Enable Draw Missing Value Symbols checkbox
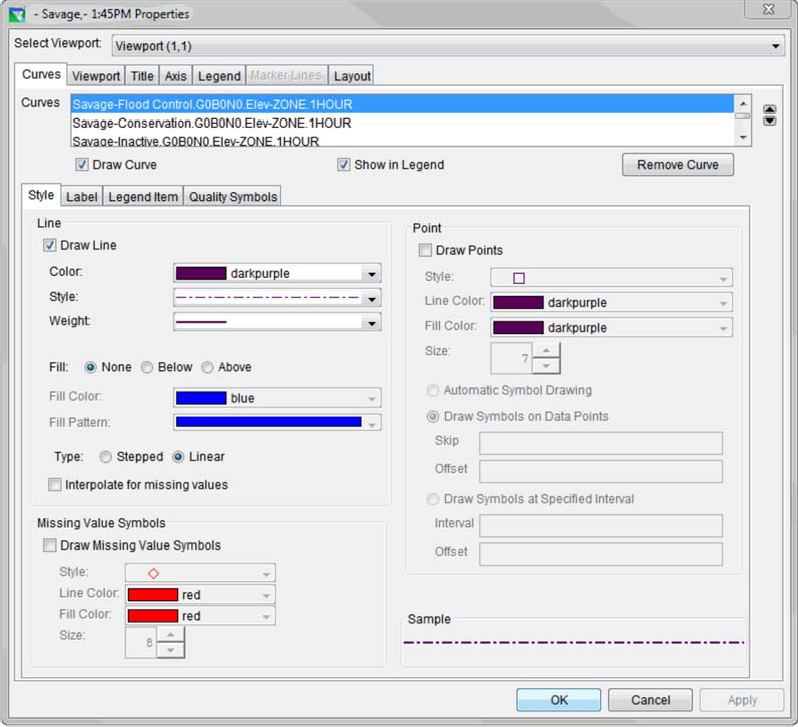Viewport: 798px width, 727px height. coord(49,545)
